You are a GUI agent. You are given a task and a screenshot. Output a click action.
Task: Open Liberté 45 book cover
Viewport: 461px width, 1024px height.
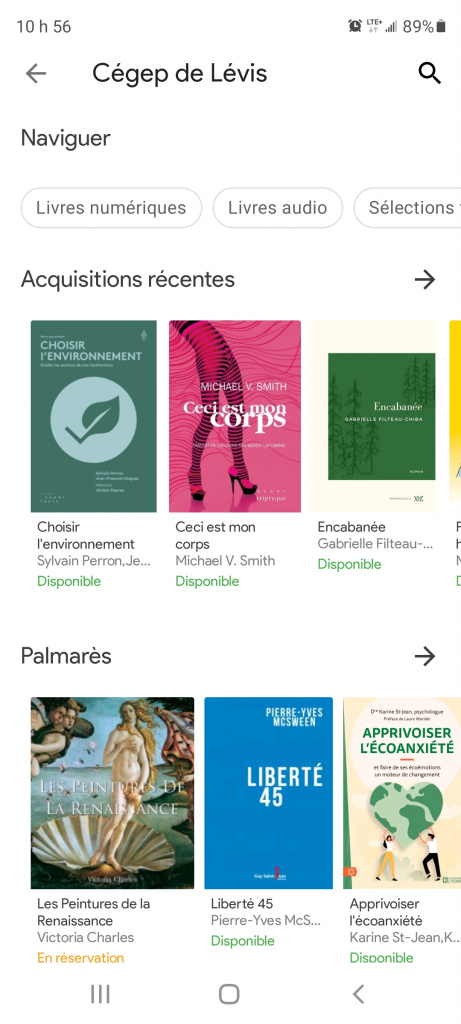pyautogui.click(x=268, y=793)
